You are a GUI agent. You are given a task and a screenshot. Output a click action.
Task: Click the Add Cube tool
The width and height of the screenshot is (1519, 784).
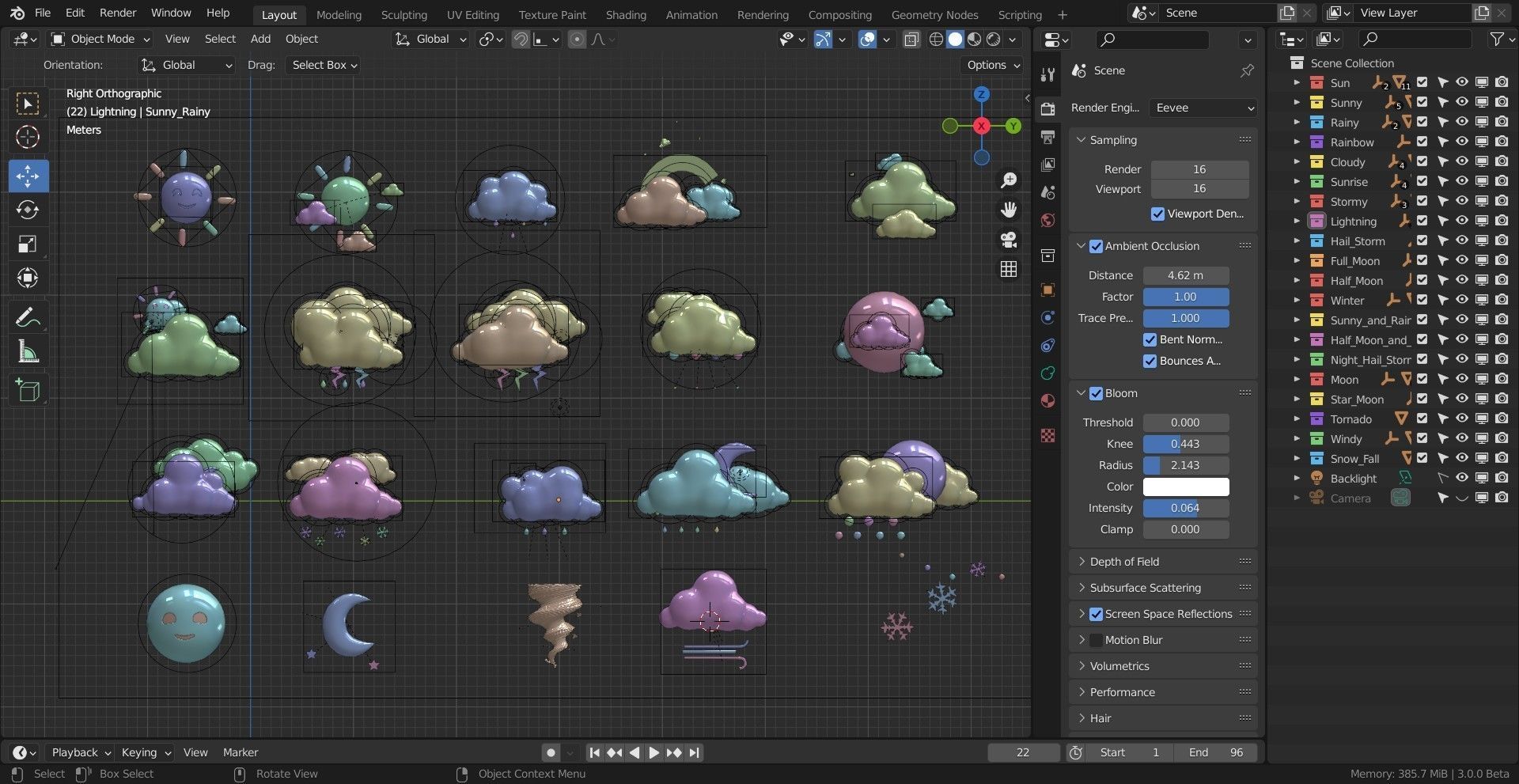(28, 390)
